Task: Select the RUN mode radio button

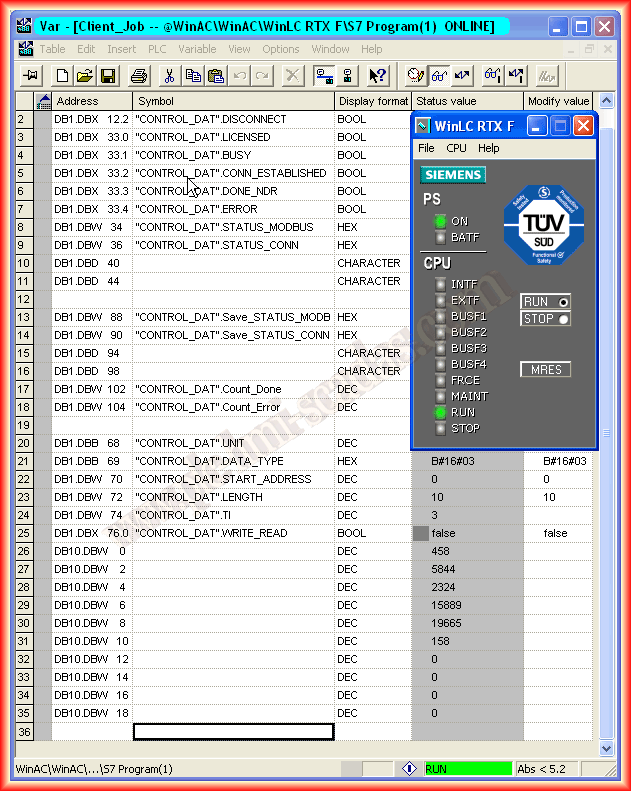Action: 564,301
